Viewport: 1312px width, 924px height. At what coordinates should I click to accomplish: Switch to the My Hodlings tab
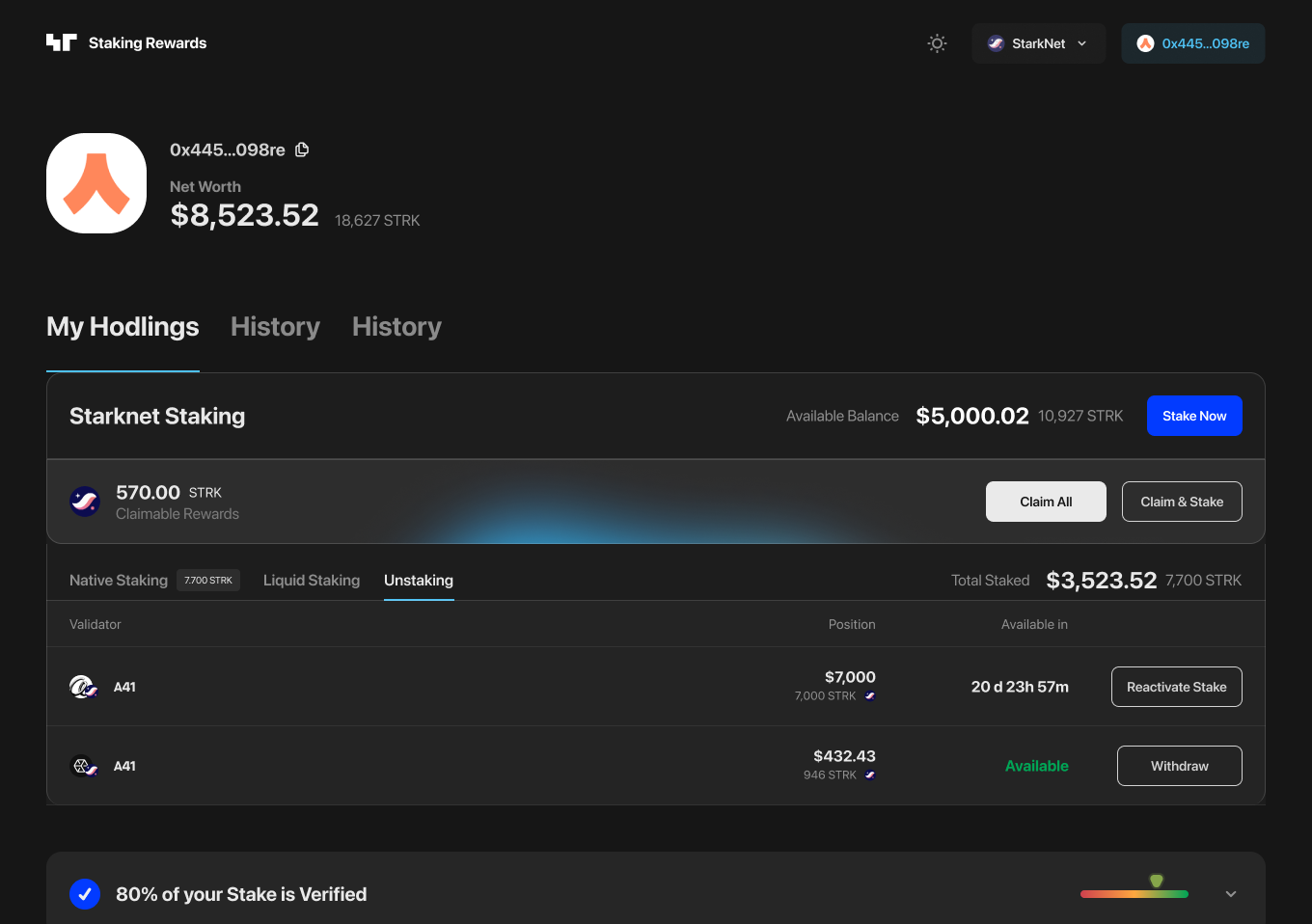pyautogui.click(x=123, y=327)
